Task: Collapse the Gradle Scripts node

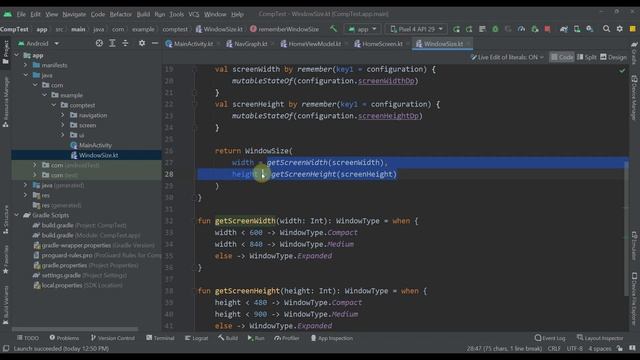Action: (17, 215)
